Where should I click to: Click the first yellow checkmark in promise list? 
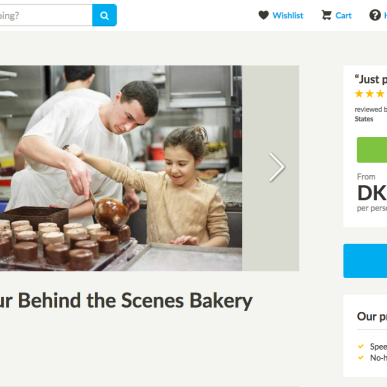click(360, 346)
